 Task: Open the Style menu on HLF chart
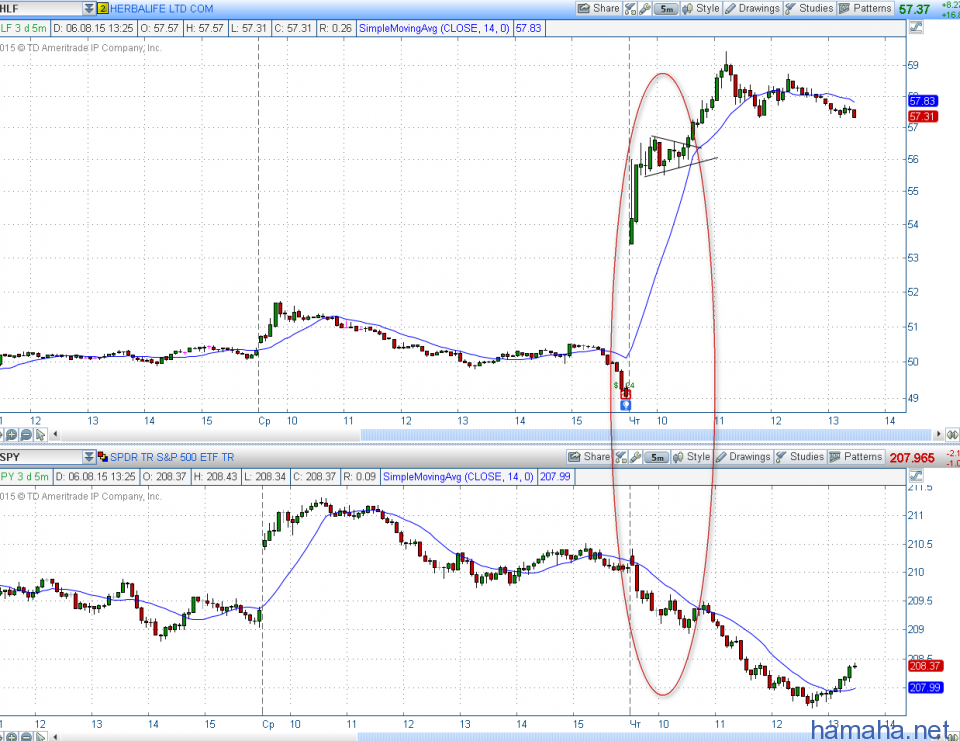point(701,9)
